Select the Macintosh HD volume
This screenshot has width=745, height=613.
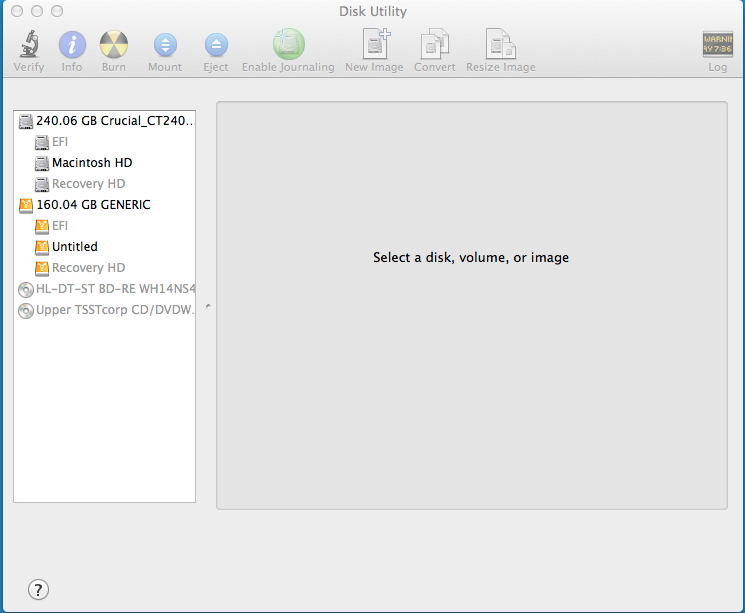pos(105,163)
